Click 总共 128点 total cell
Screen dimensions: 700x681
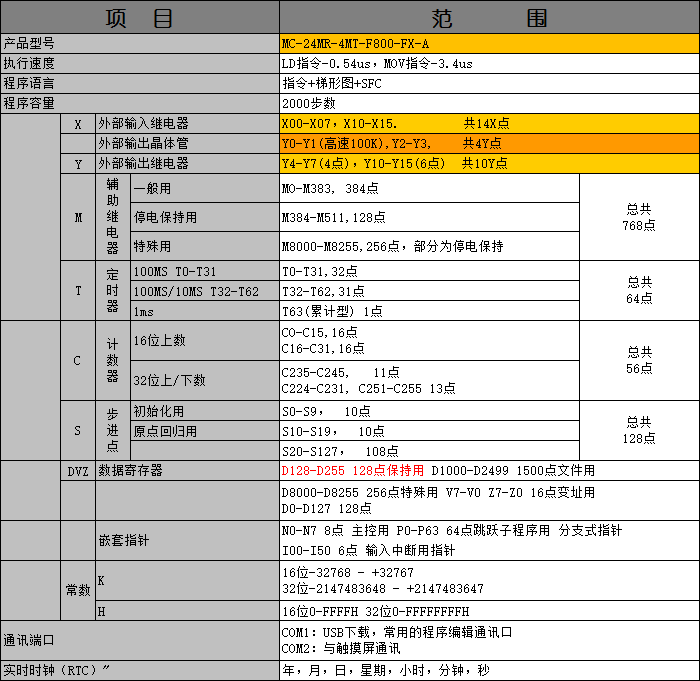pos(639,430)
